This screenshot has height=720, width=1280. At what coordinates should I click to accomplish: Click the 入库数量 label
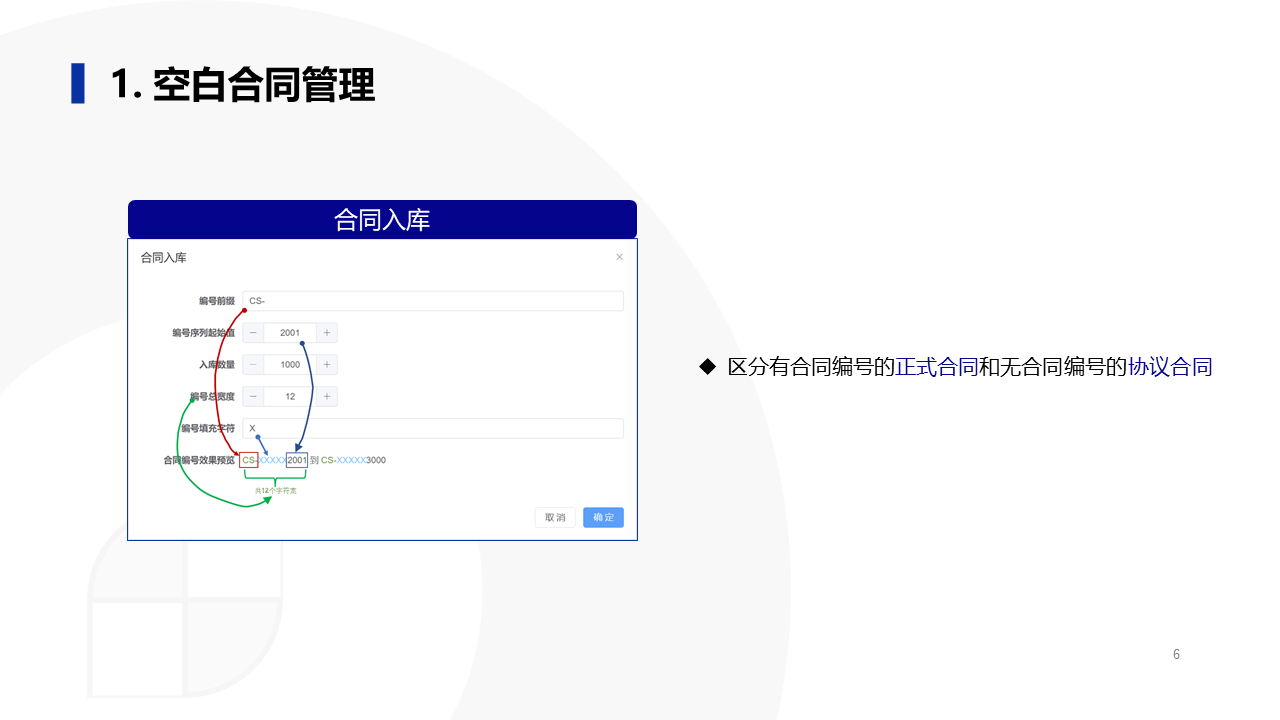[216, 365]
